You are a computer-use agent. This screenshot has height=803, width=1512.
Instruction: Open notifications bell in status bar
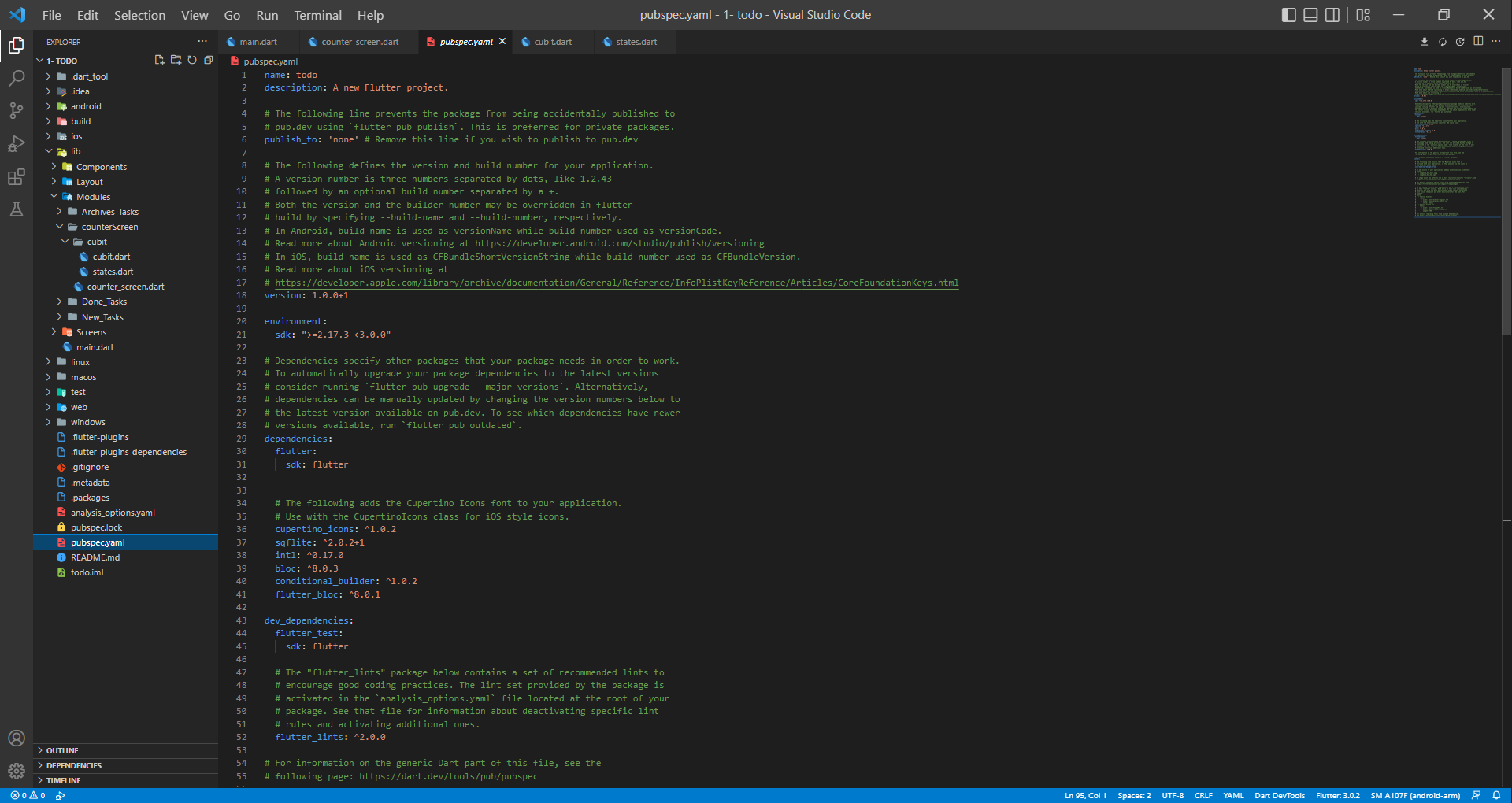click(x=1496, y=795)
